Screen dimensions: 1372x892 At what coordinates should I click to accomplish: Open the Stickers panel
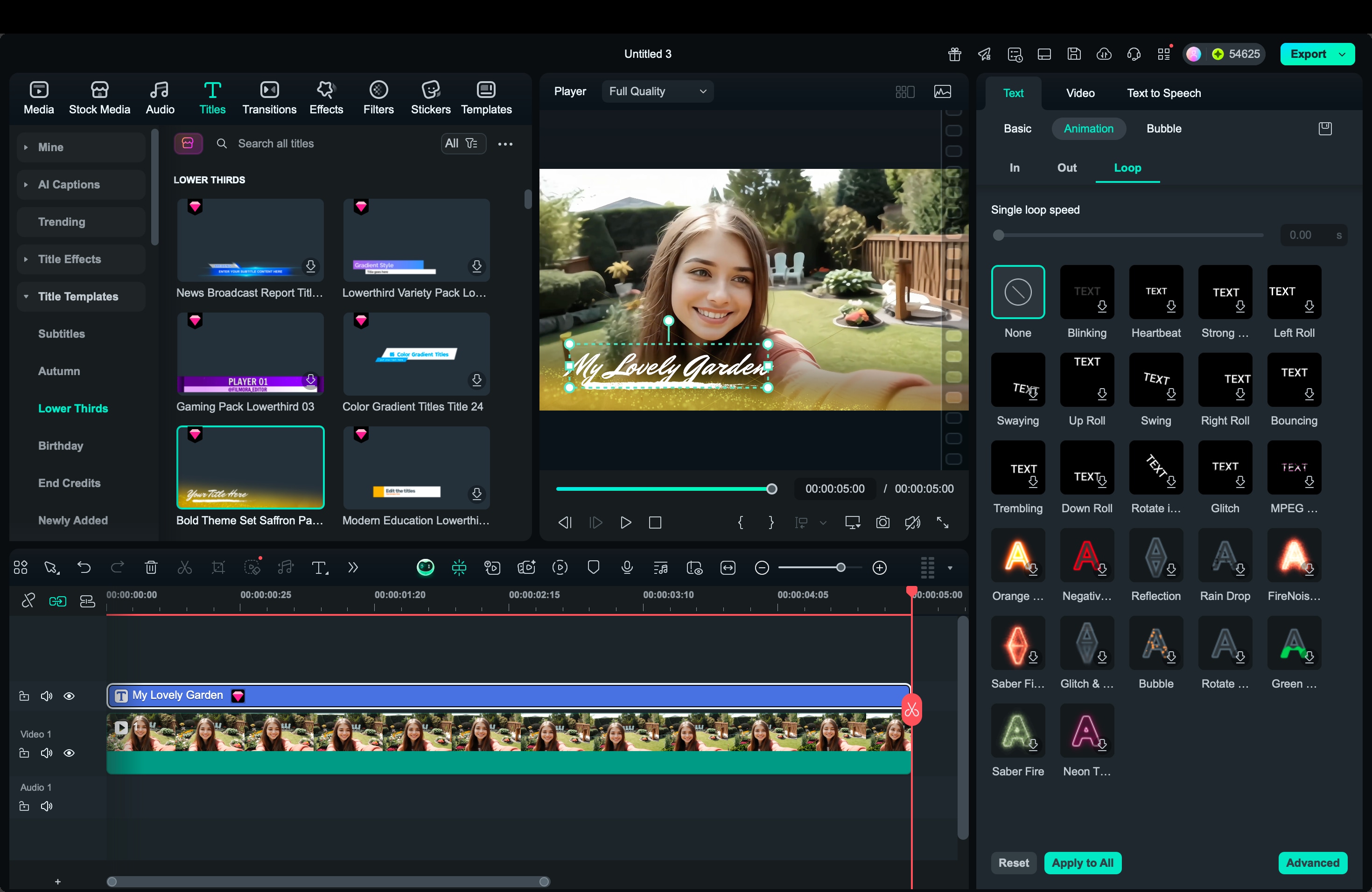[430, 98]
